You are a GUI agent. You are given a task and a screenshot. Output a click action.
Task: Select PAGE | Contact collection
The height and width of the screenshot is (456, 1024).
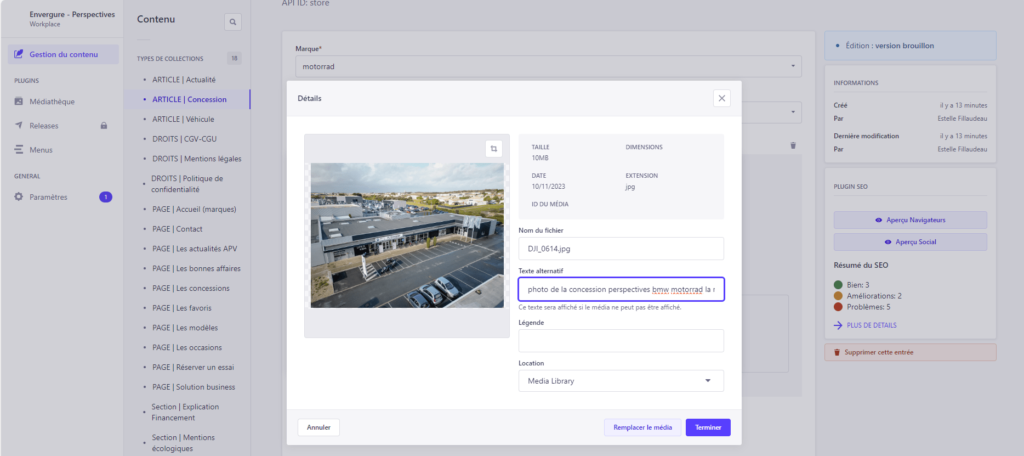[177, 229]
